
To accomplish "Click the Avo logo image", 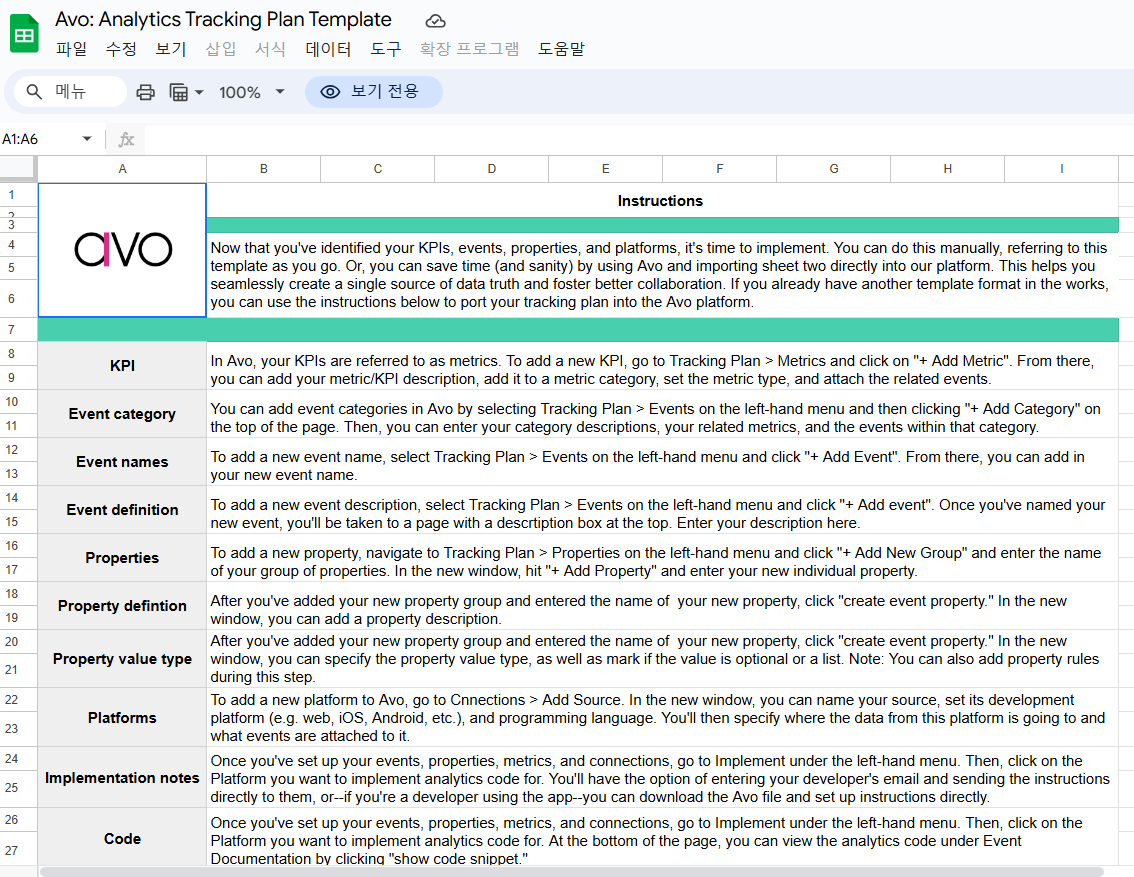I will click(x=123, y=249).
